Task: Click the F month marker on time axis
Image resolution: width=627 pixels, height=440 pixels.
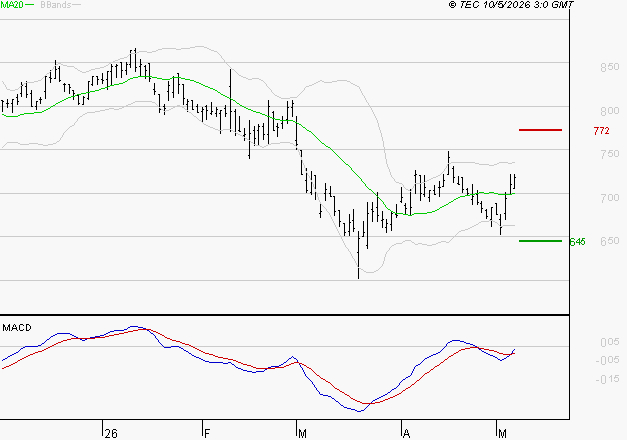Action: tap(207, 433)
